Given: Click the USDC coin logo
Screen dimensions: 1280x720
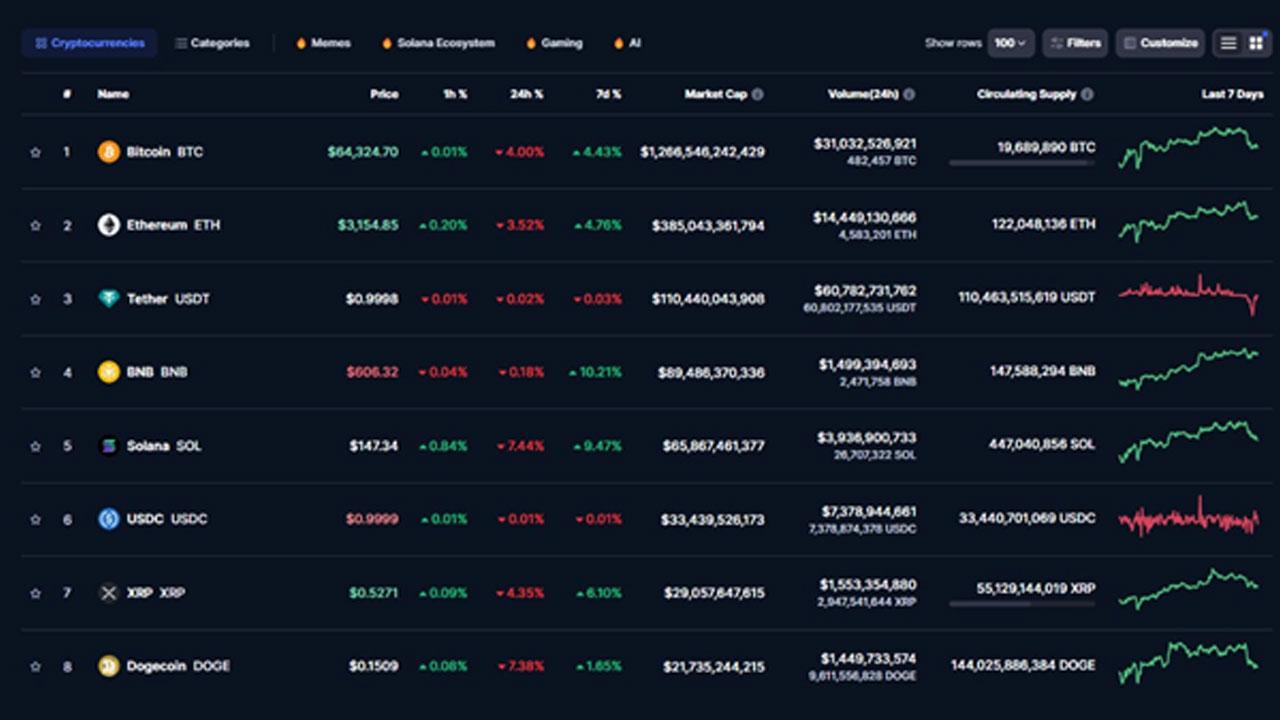Looking at the screenshot, I should coord(108,519).
